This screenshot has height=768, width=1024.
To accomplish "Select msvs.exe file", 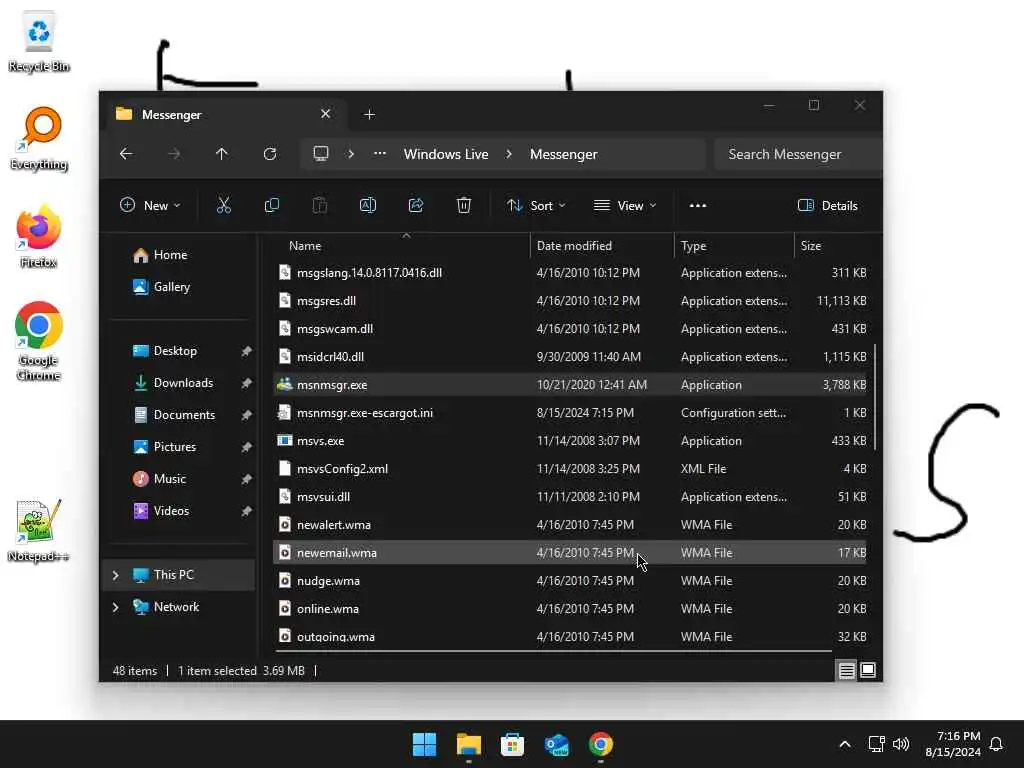I will pyautogui.click(x=569, y=441).
